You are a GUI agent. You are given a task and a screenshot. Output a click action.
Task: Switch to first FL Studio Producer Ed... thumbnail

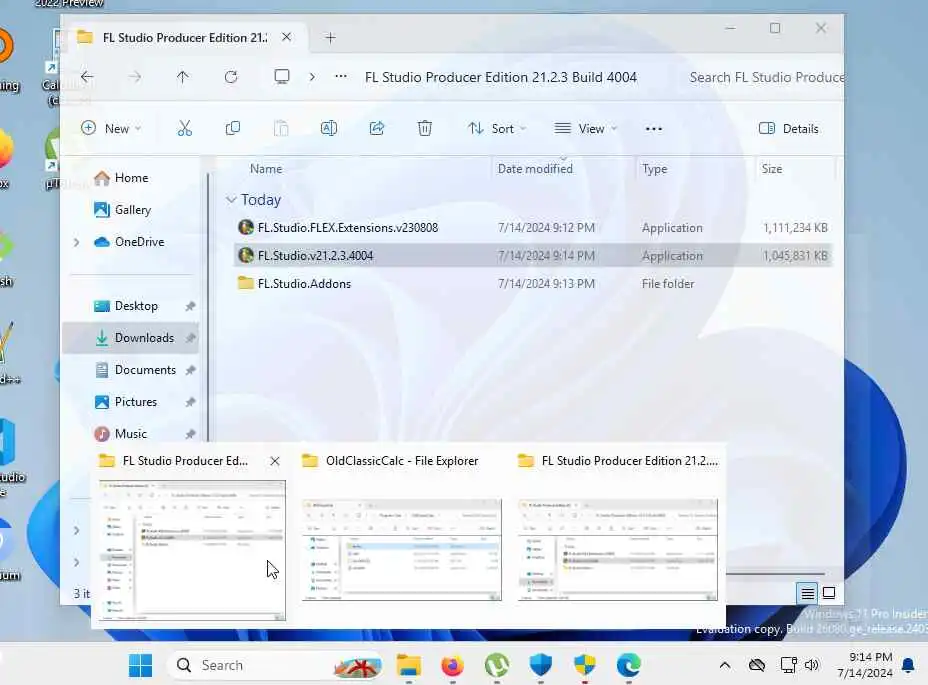[x=192, y=550]
